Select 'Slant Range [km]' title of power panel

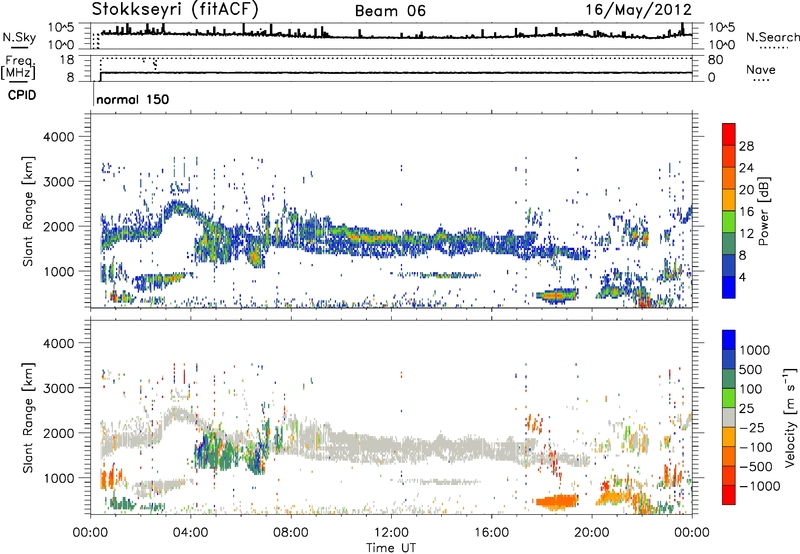coord(27,211)
